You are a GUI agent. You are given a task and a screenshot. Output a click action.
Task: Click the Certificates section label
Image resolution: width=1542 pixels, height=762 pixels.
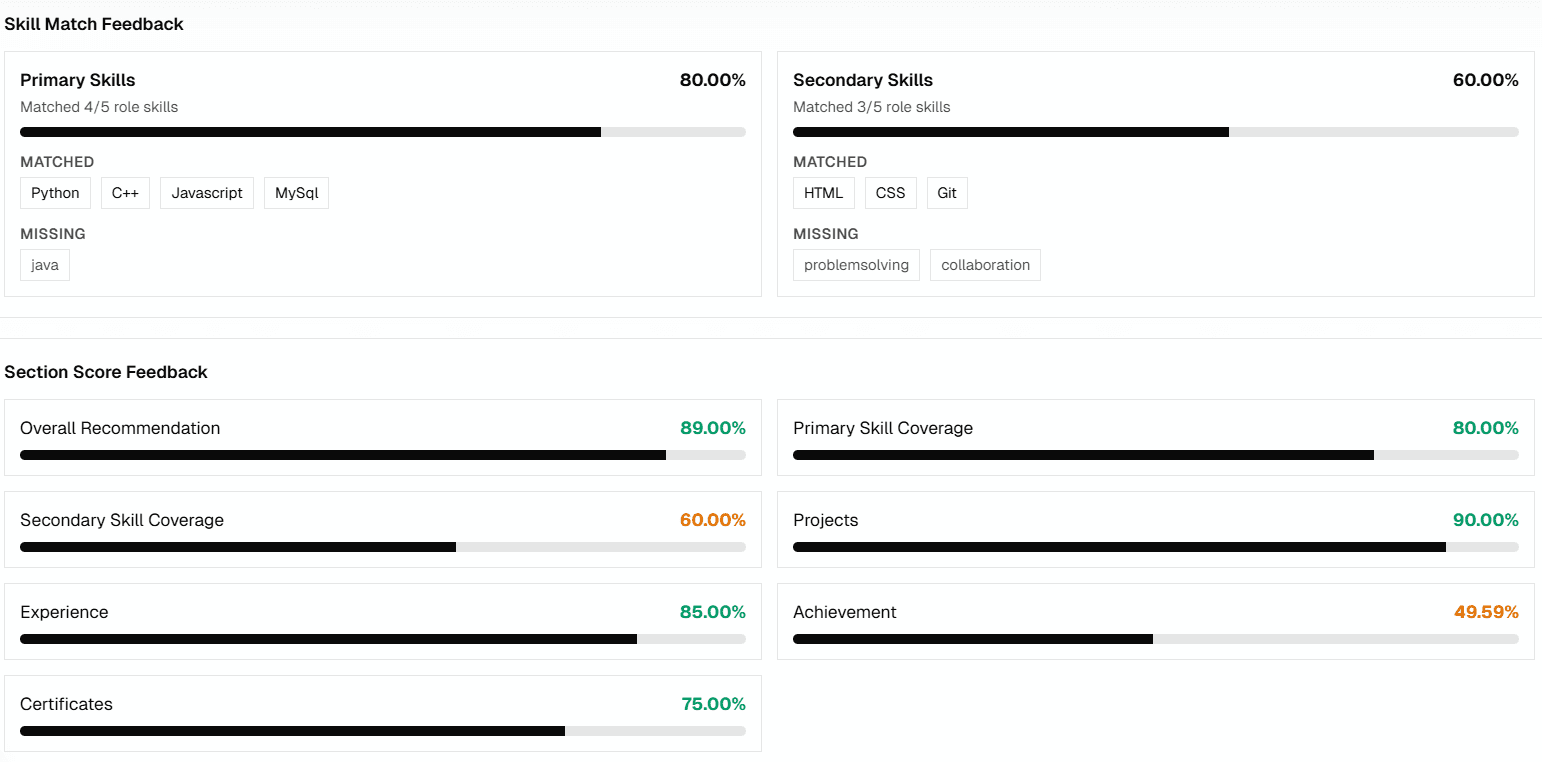tap(66, 704)
